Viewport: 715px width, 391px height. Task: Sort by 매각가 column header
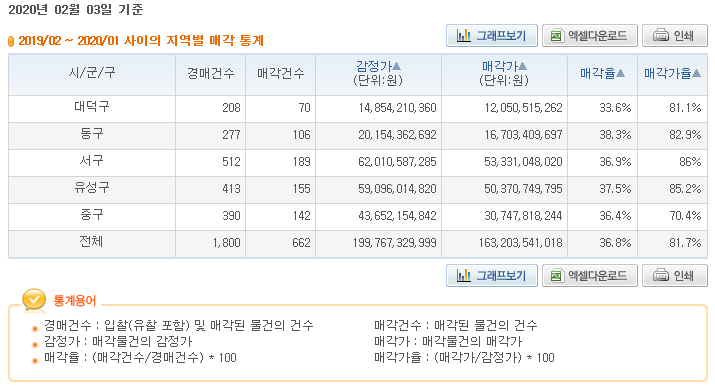pos(504,67)
